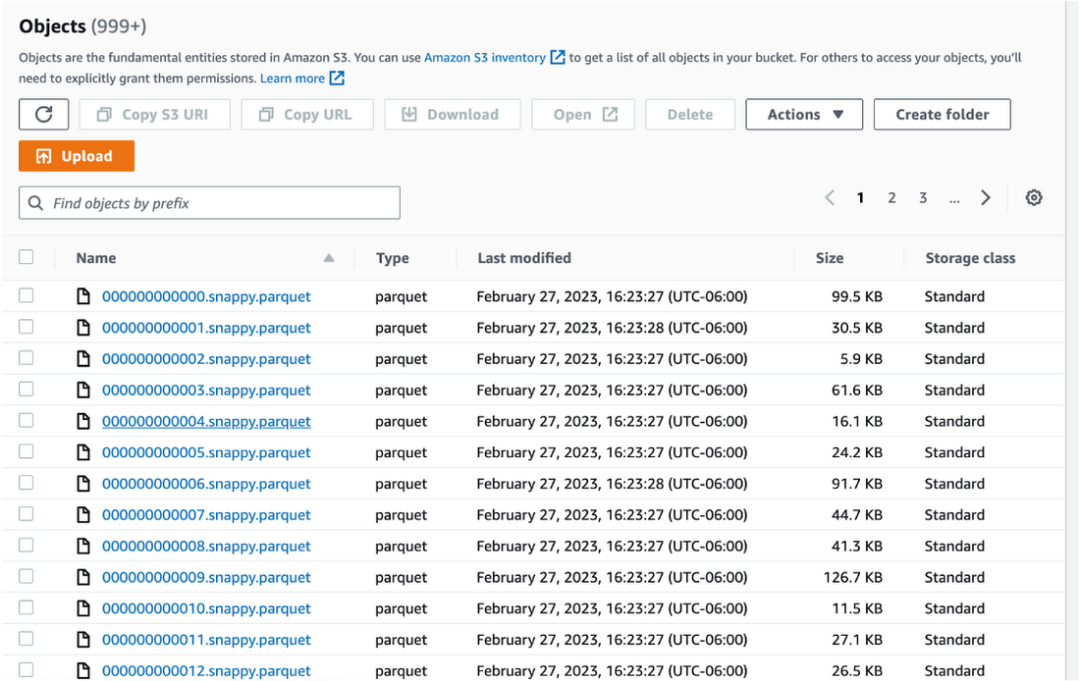The width and height of the screenshot is (1080, 681).
Task: Click the 126.7 KB size value
Action: tap(853, 578)
